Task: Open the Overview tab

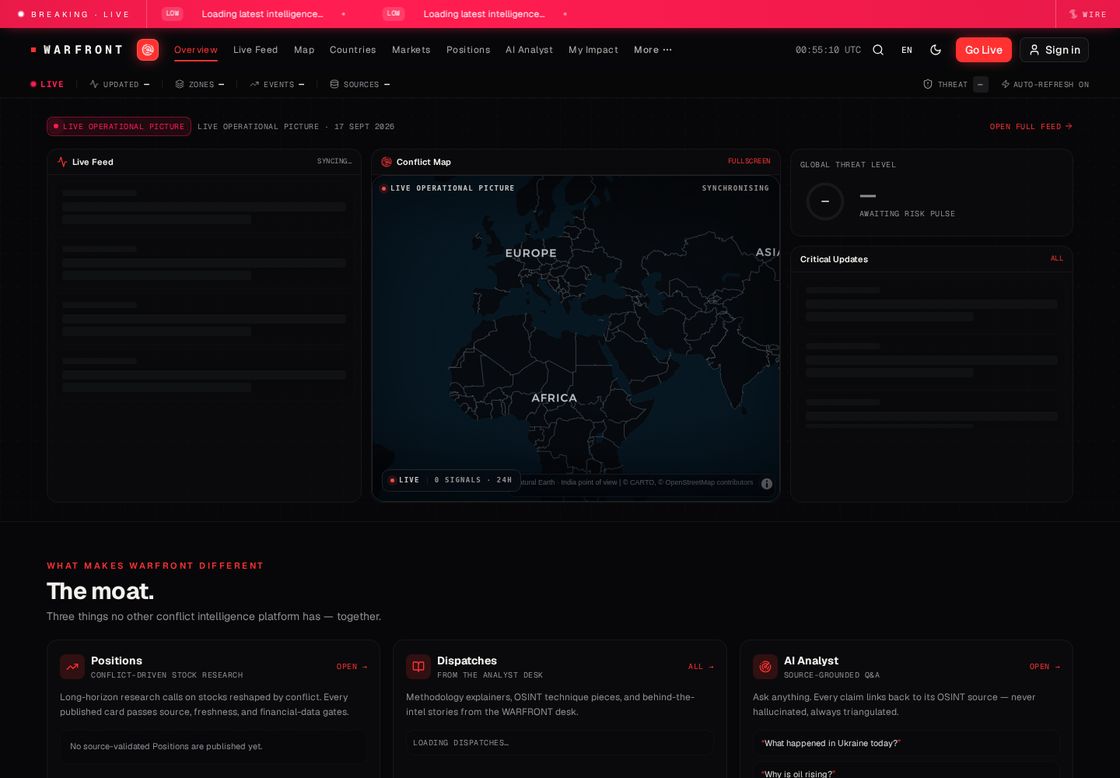Action: 196,50
